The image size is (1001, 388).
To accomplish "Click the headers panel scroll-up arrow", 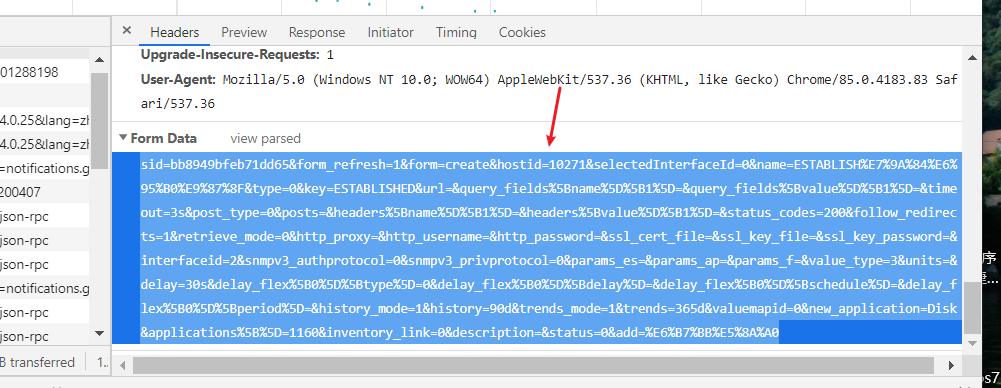I will [972, 58].
